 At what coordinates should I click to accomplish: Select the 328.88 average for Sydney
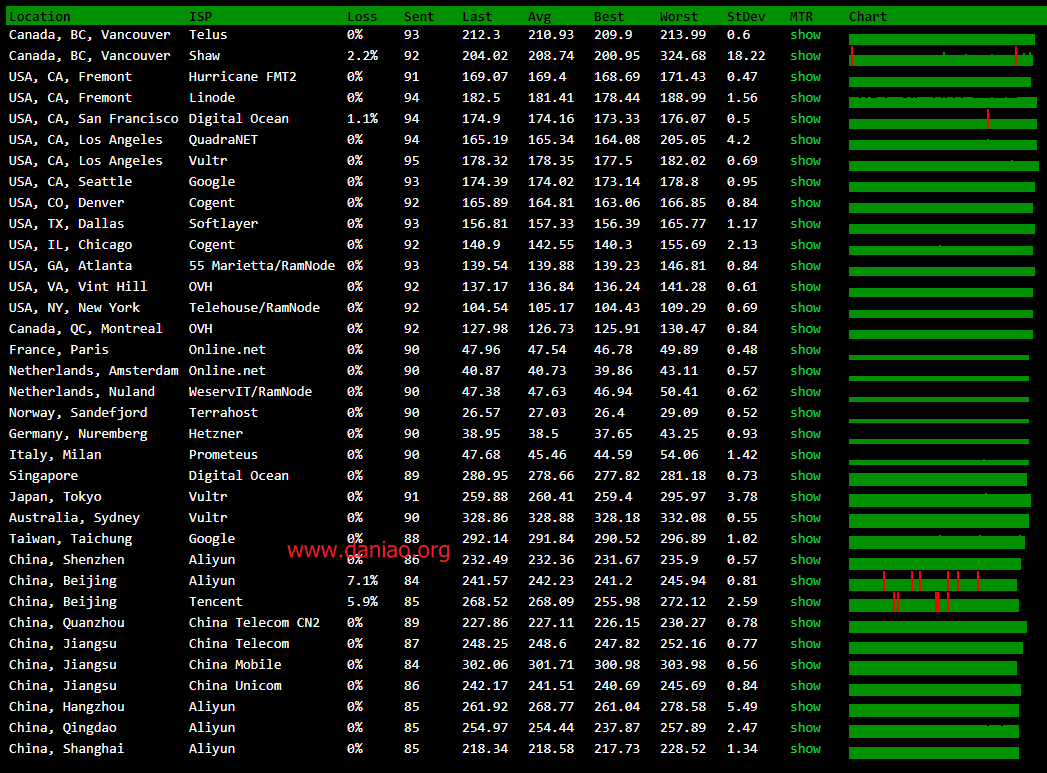(551, 518)
